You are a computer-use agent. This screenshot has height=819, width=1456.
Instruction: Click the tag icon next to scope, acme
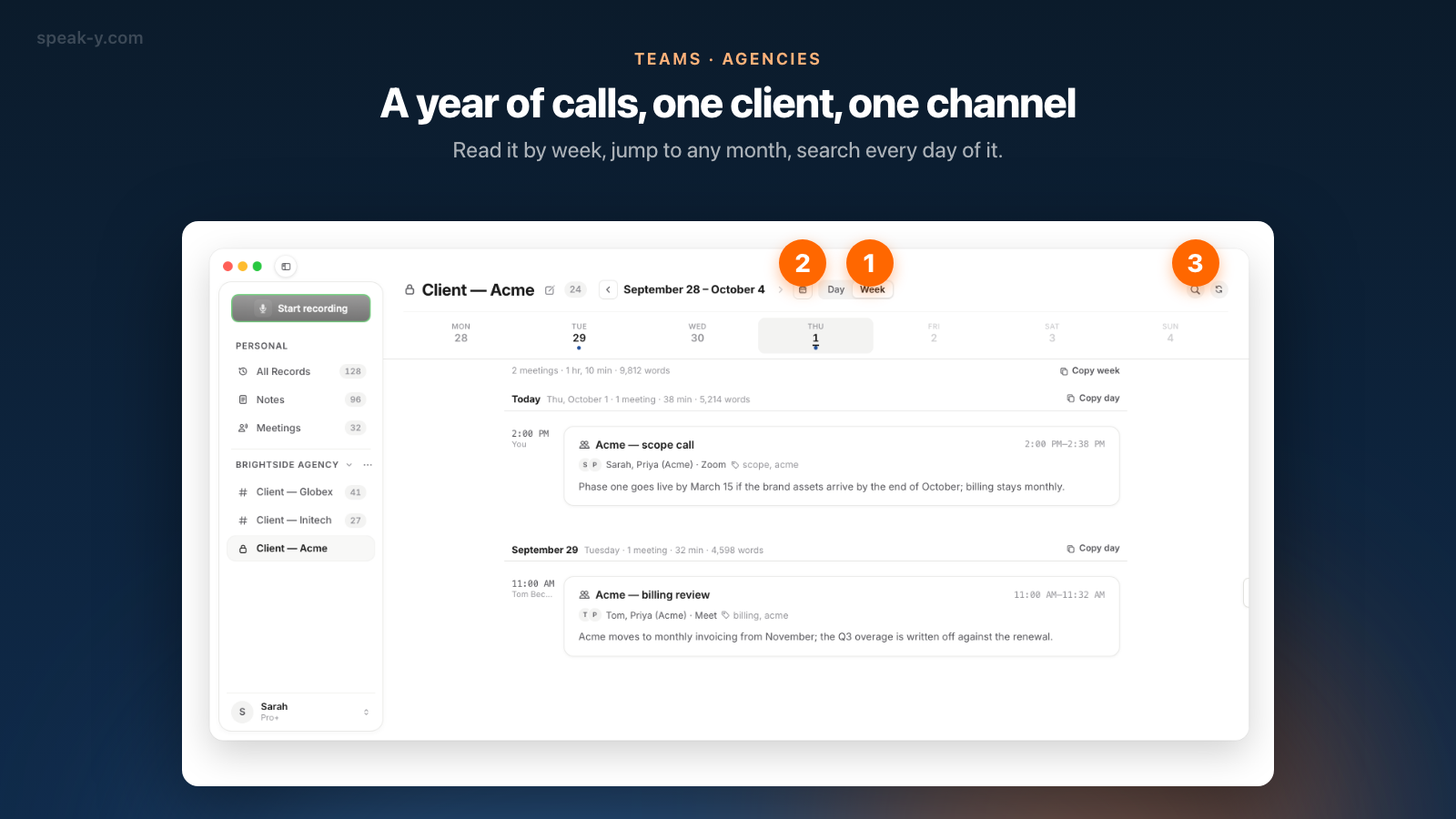735,465
